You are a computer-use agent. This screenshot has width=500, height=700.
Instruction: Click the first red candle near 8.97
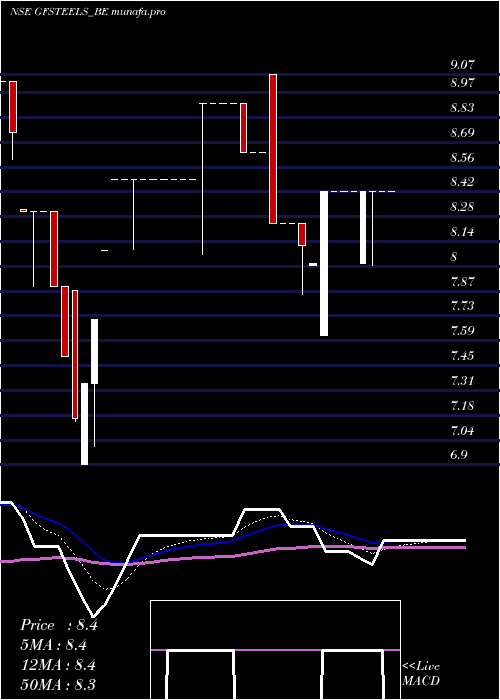click(x=13, y=107)
